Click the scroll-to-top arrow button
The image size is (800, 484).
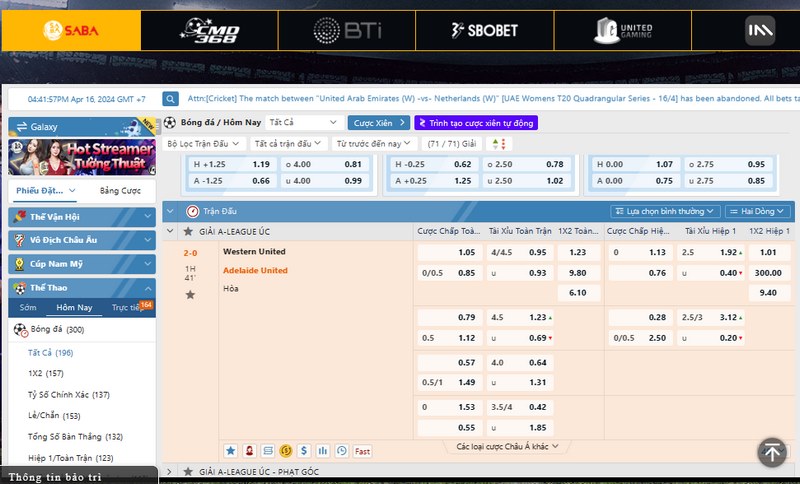coord(771,452)
